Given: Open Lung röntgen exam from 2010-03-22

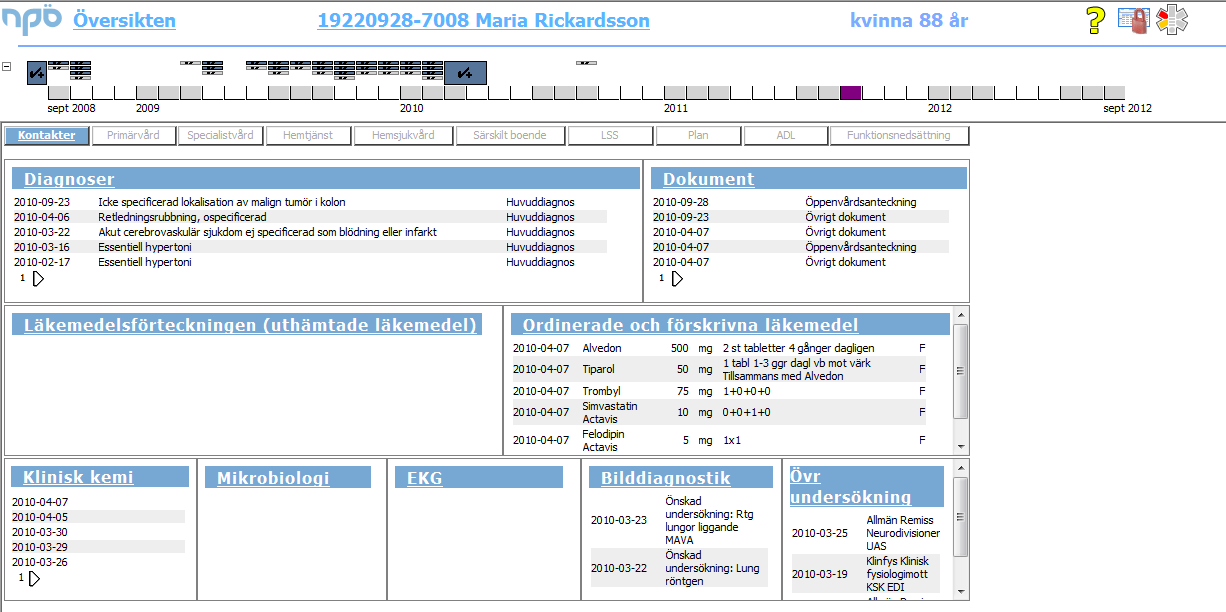Looking at the screenshot, I should pyautogui.click(x=679, y=568).
